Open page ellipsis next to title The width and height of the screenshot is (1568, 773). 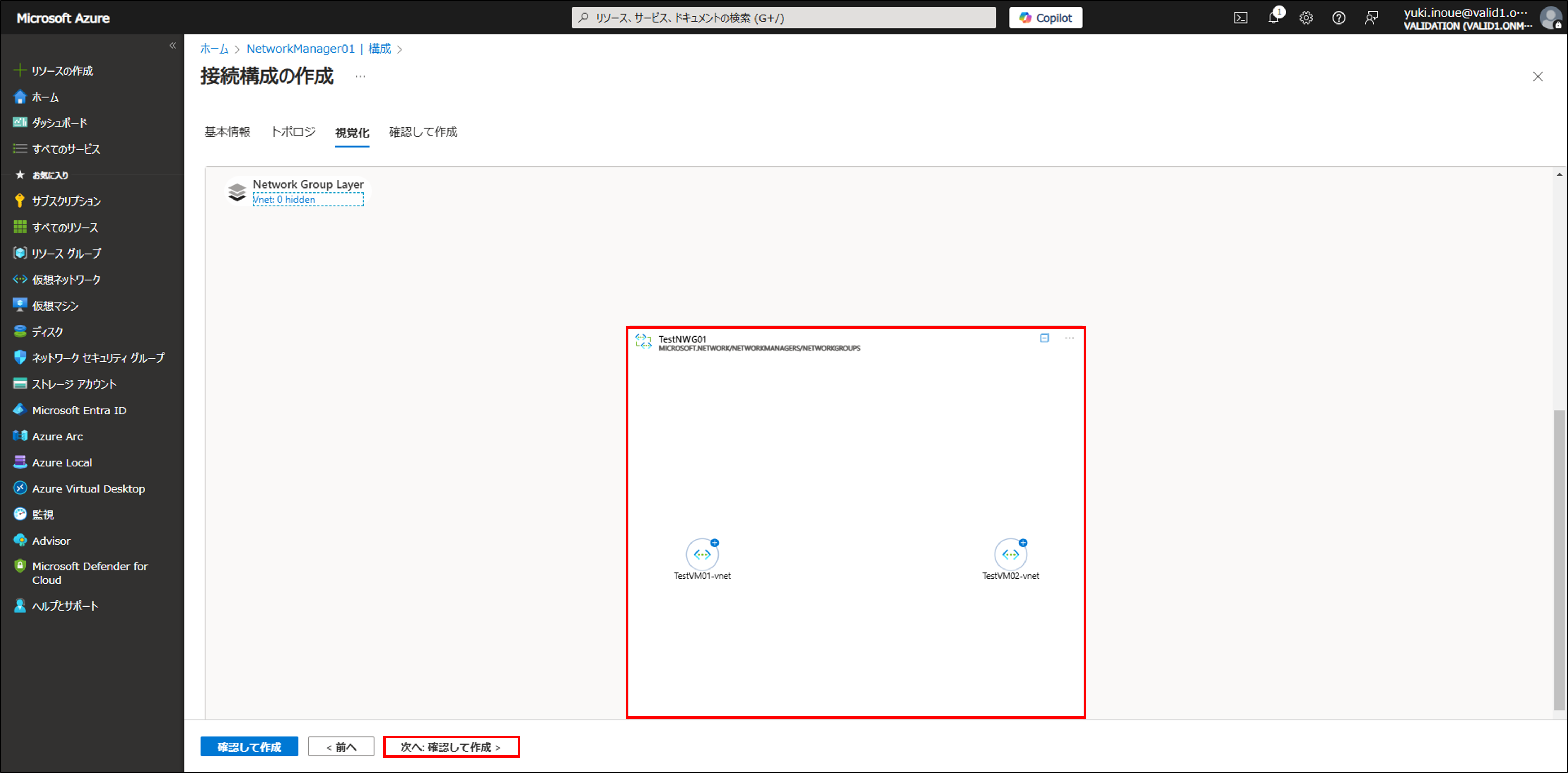[x=360, y=77]
